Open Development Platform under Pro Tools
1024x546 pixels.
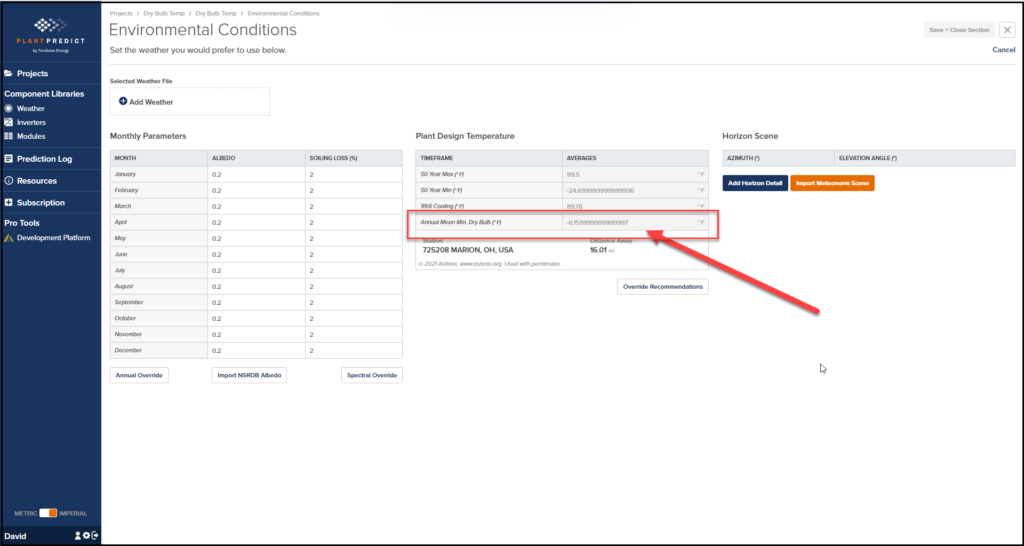tap(54, 238)
